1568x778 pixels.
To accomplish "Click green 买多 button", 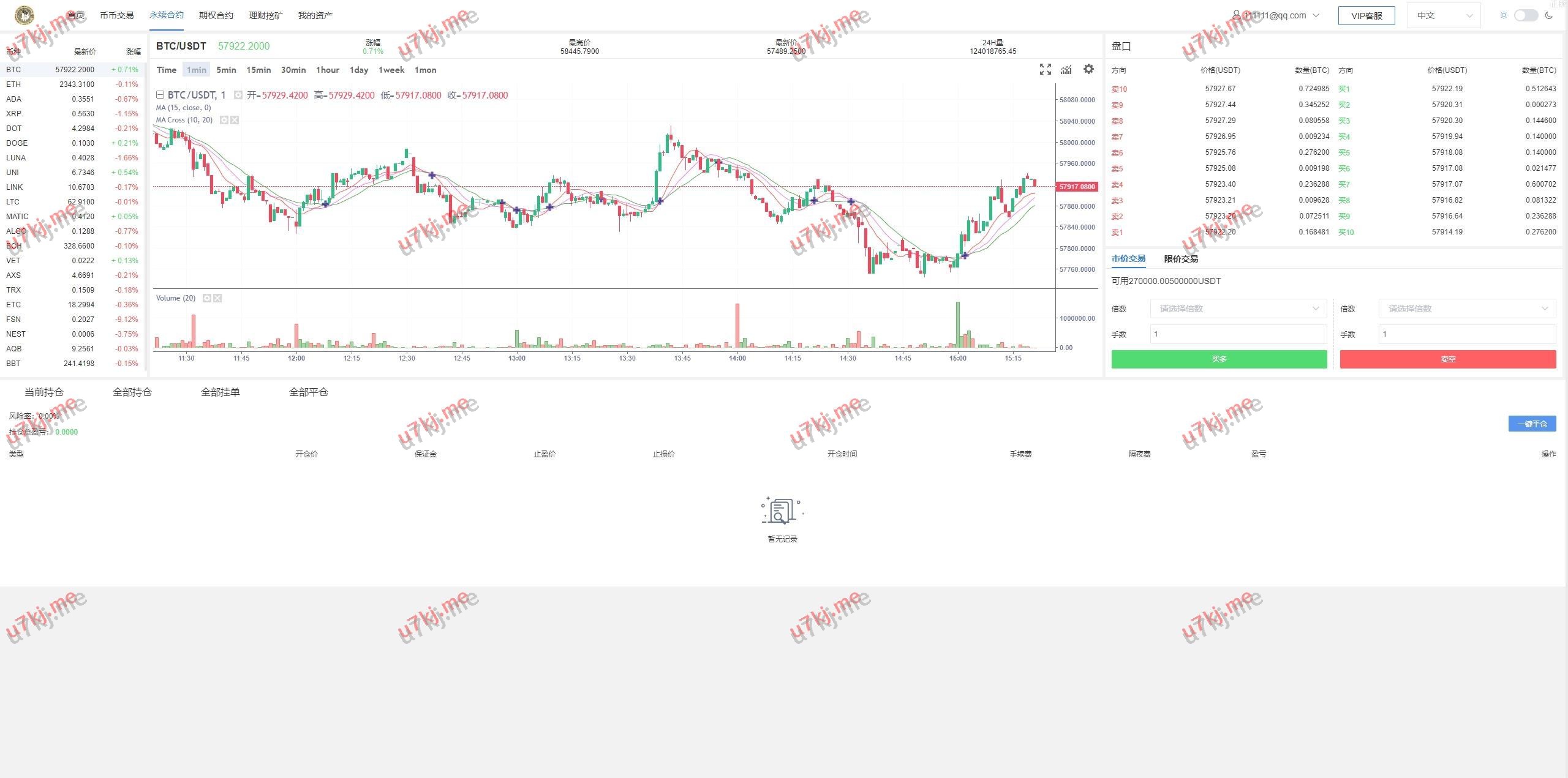I will coord(1219,359).
